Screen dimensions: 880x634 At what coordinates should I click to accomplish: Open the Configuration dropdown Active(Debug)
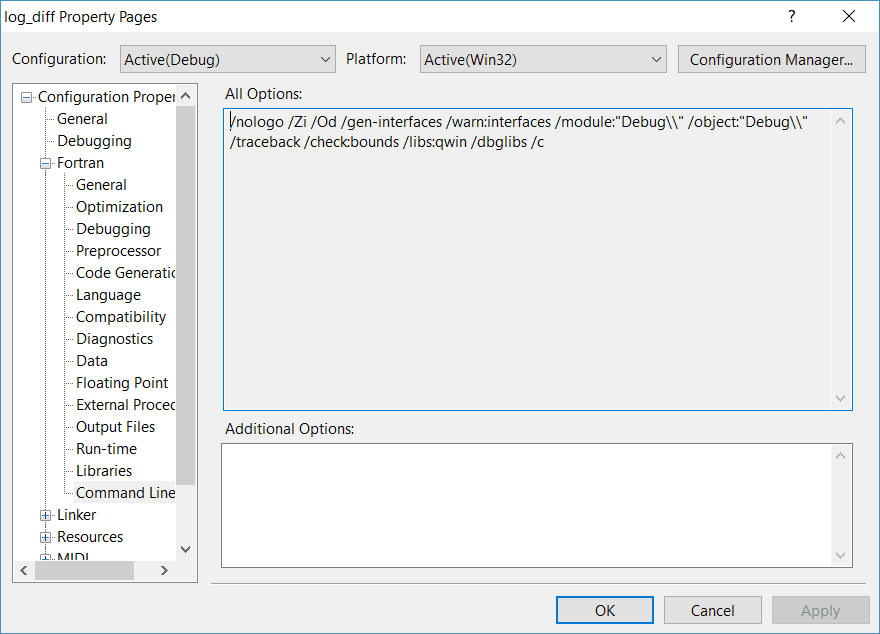(227, 59)
